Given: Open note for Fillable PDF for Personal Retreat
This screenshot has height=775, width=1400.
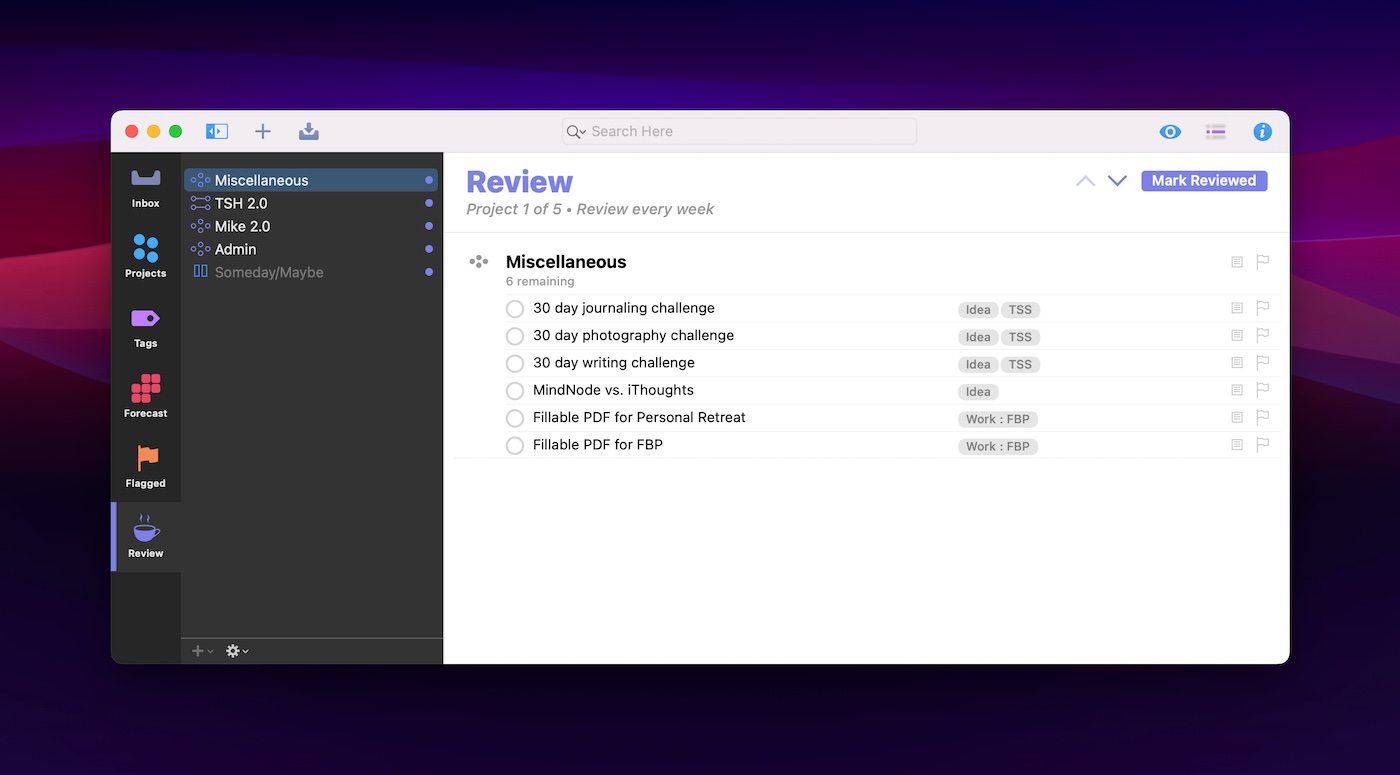Looking at the screenshot, I should click(x=1237, y=417).
